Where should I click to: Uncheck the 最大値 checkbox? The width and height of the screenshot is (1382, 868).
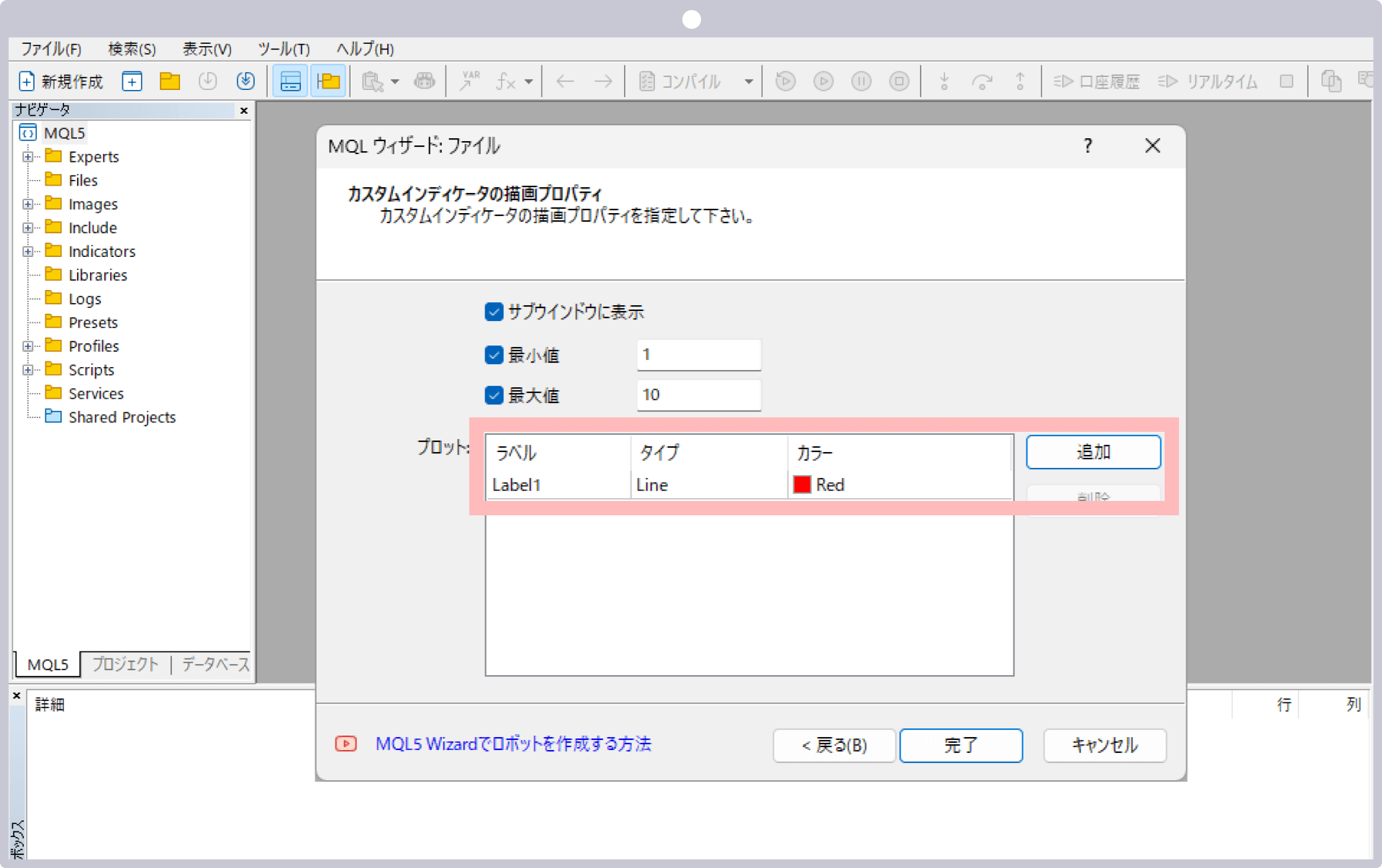coord(494,395)
